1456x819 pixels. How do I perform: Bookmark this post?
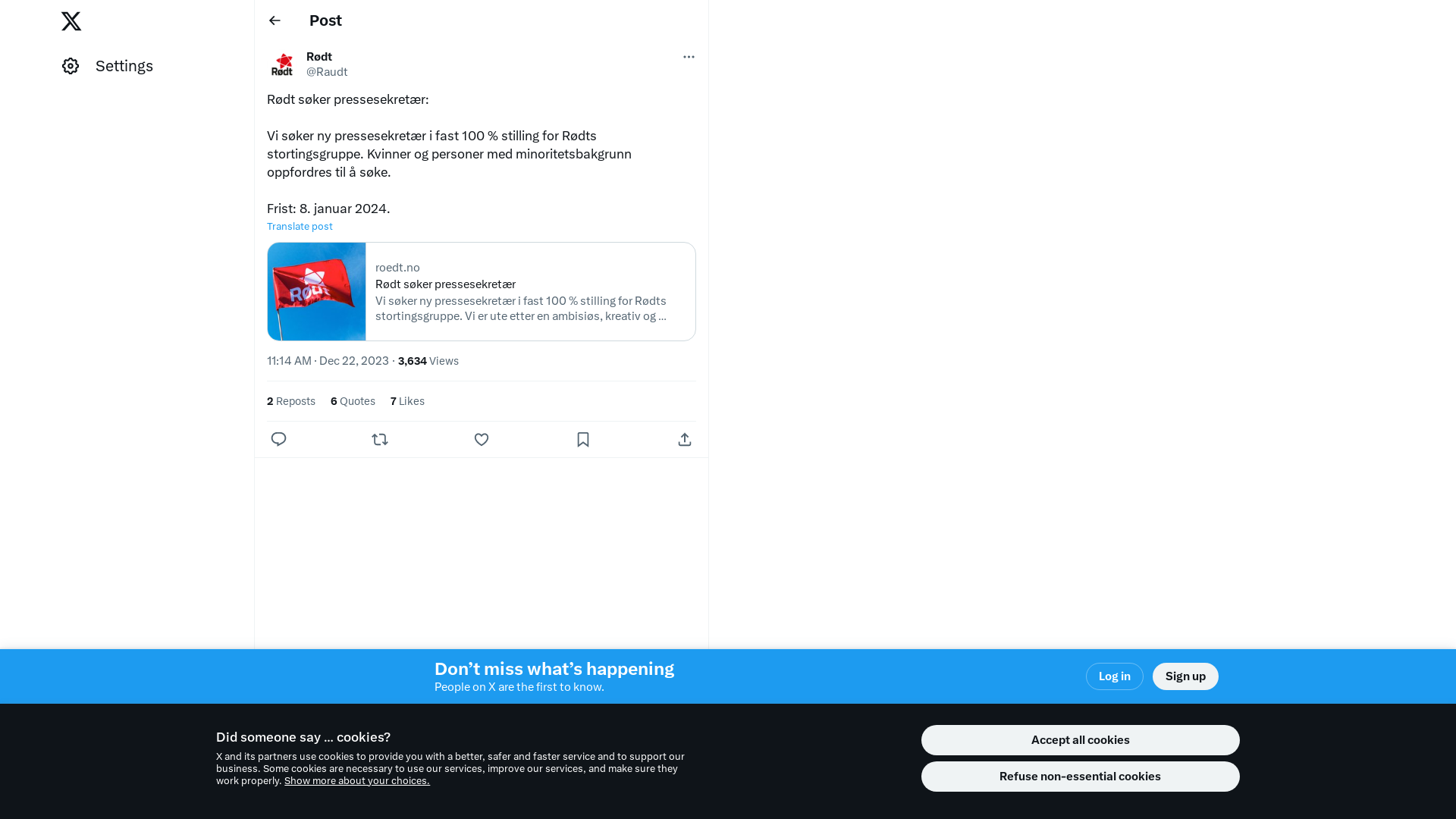pos(583,439)
